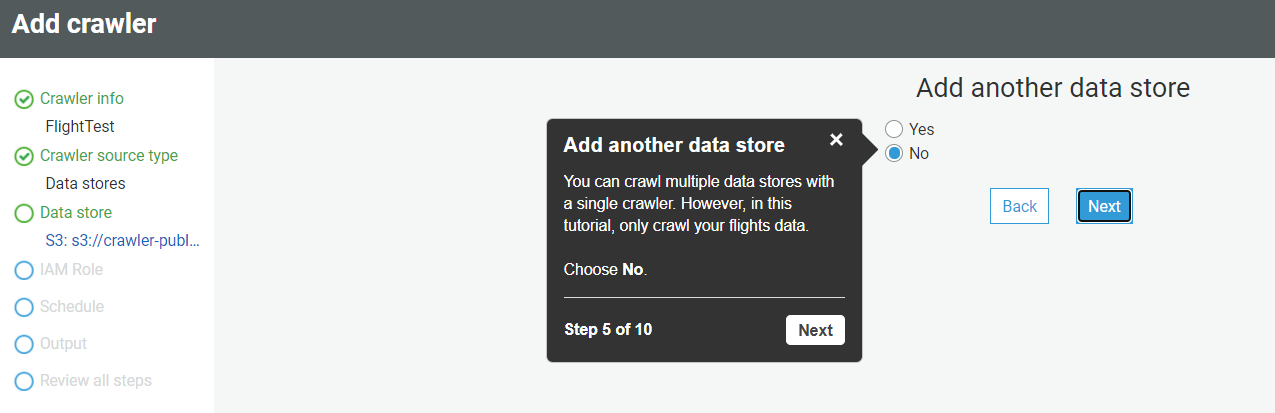Click the circle icon beside Schedule

click(24, 308)
